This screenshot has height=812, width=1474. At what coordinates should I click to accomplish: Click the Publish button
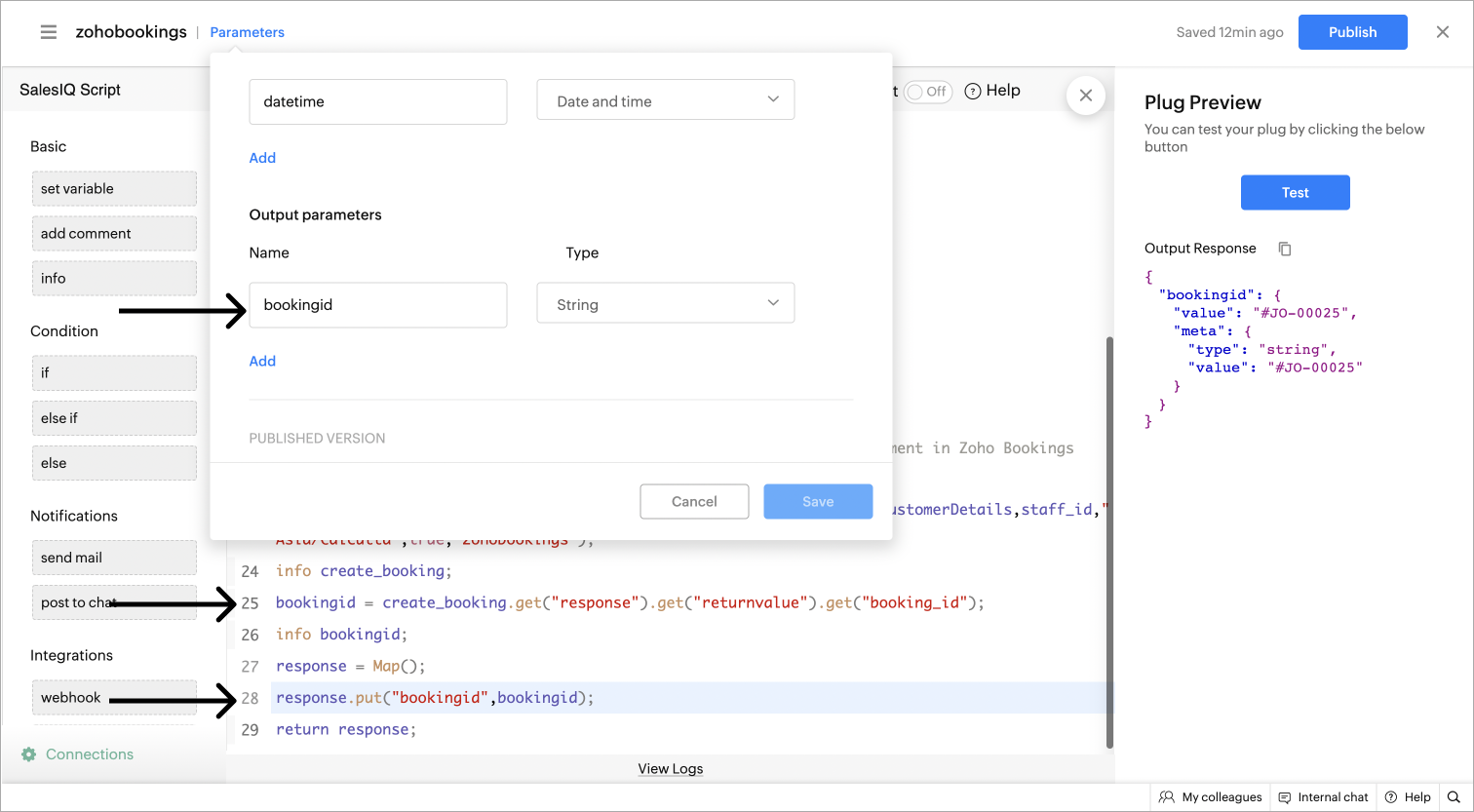pos(1352,32)
